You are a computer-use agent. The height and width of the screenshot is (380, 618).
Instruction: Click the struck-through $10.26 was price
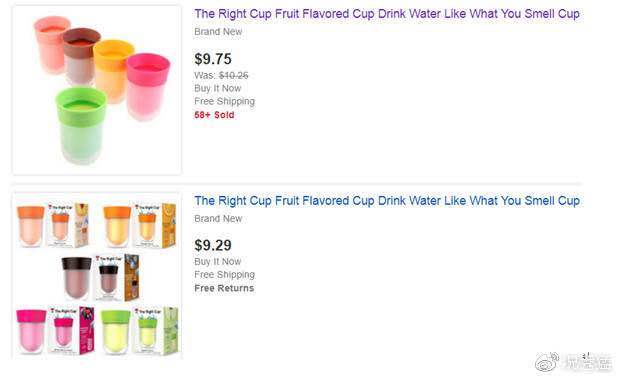pos(234,75)
